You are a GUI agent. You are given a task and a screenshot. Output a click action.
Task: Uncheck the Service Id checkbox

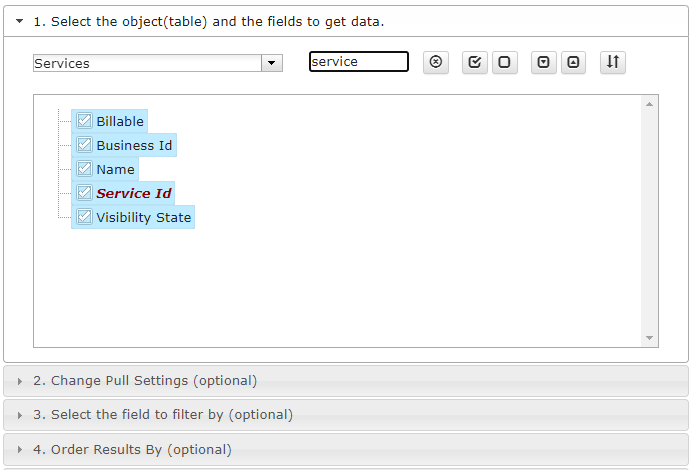(x=84, y=193)
